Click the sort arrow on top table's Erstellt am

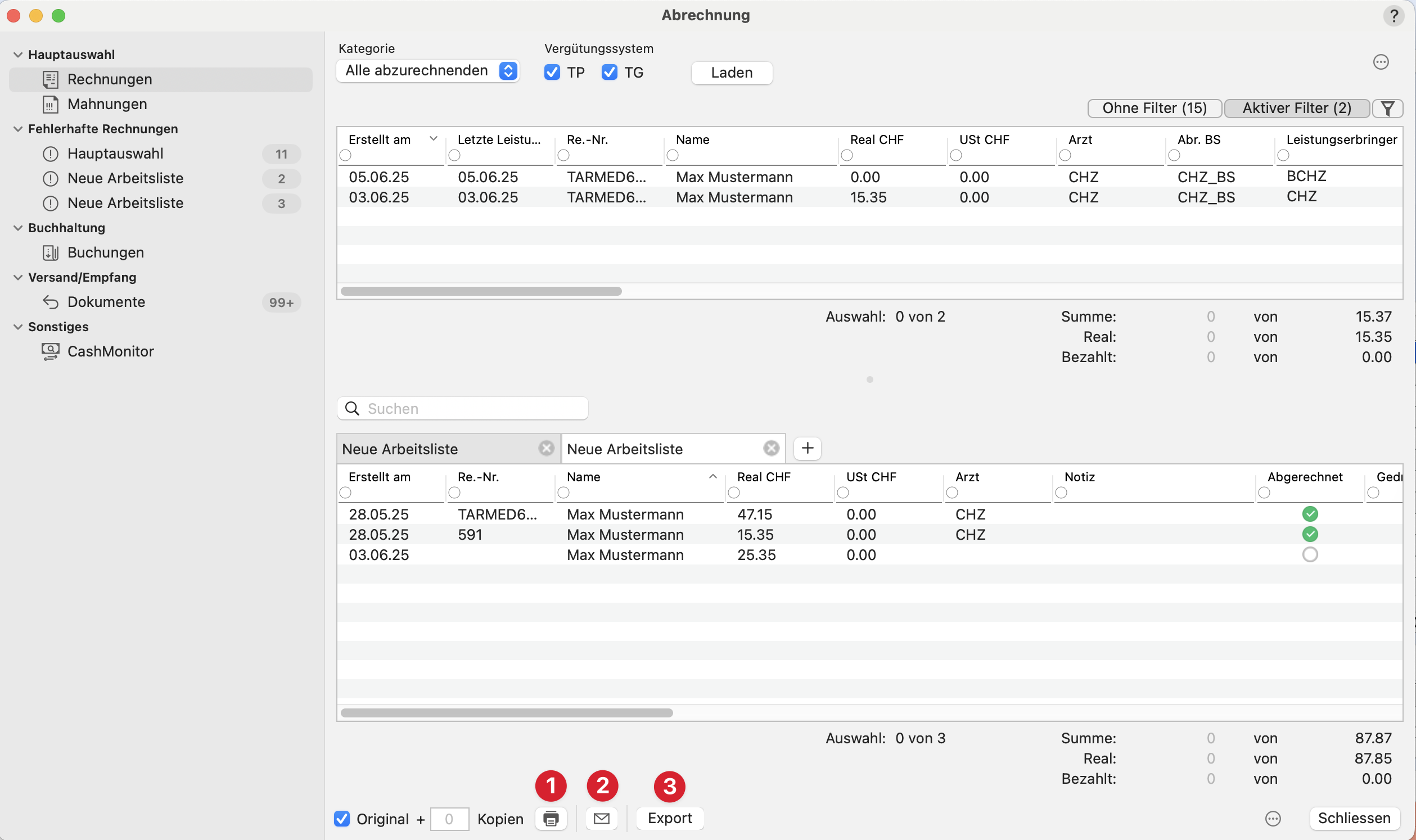point(434,139)
